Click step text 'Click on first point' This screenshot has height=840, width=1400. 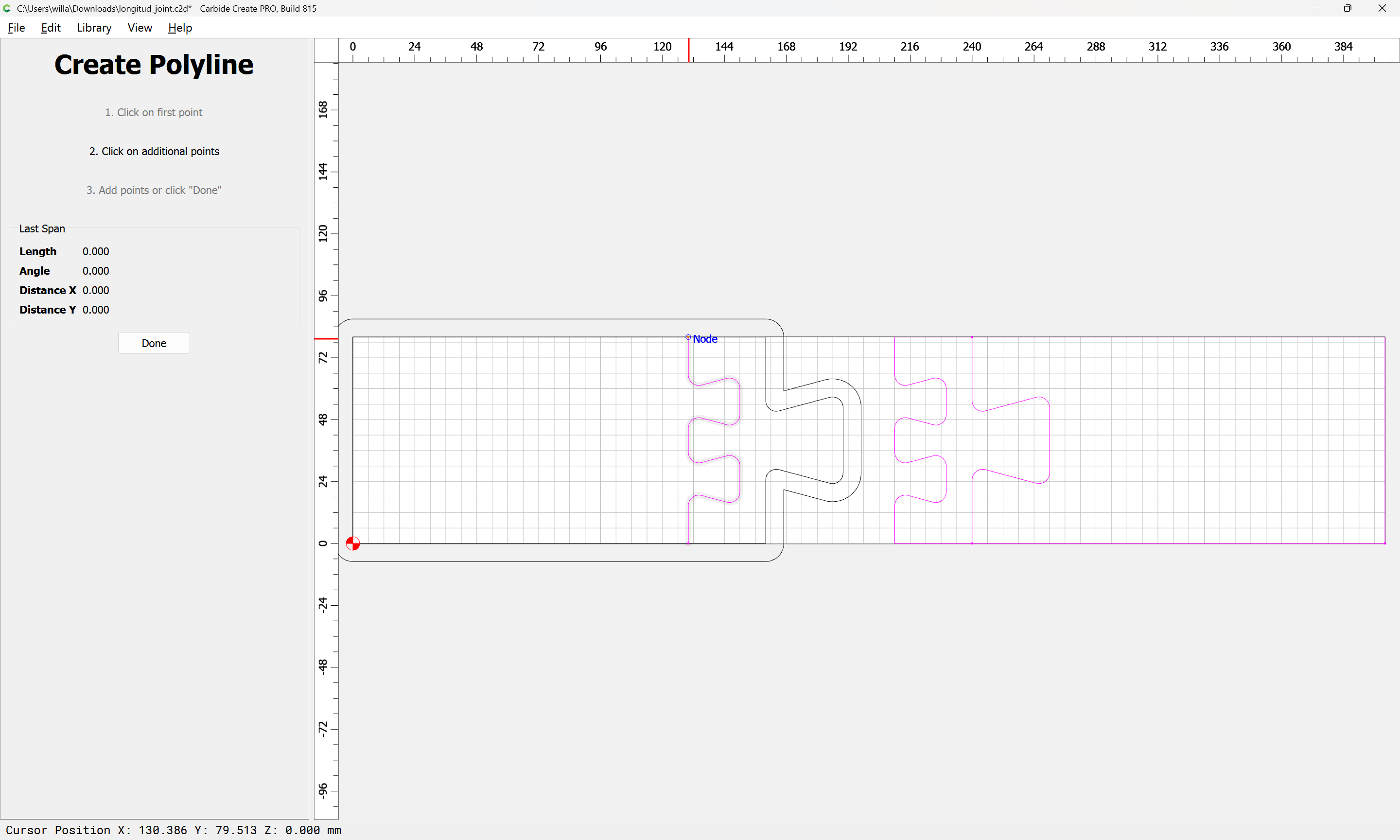click(x=153, y=113)
